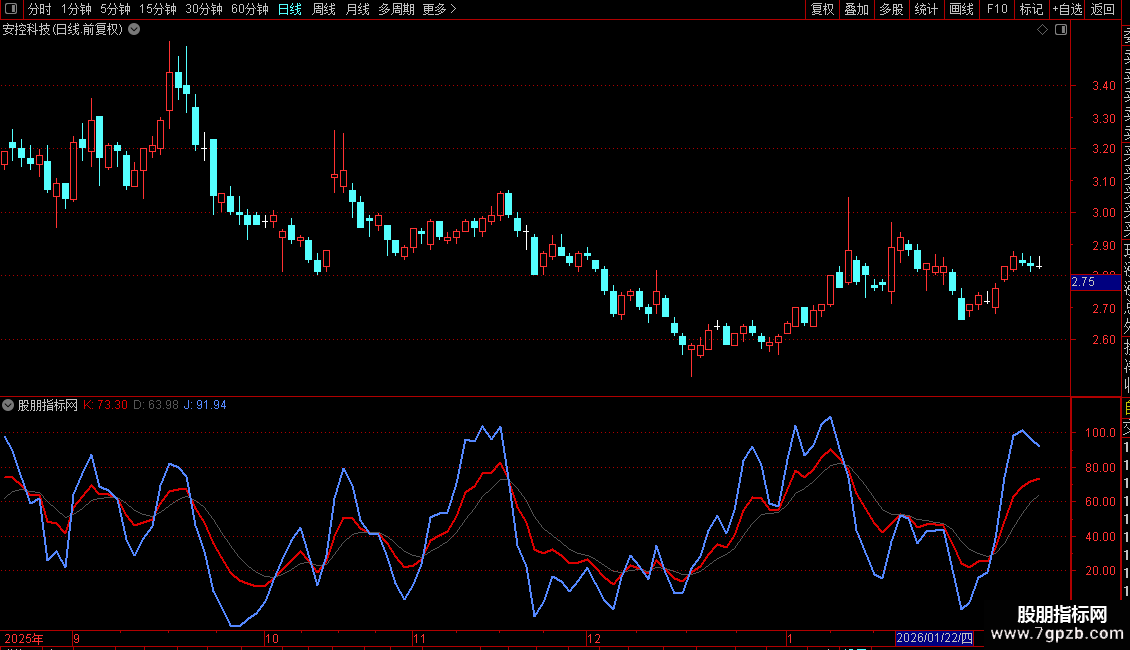The width and height of the screenshot is (1130, 650).
Task: Open the 复权 adjustment menu
Action: click(822, 9)
